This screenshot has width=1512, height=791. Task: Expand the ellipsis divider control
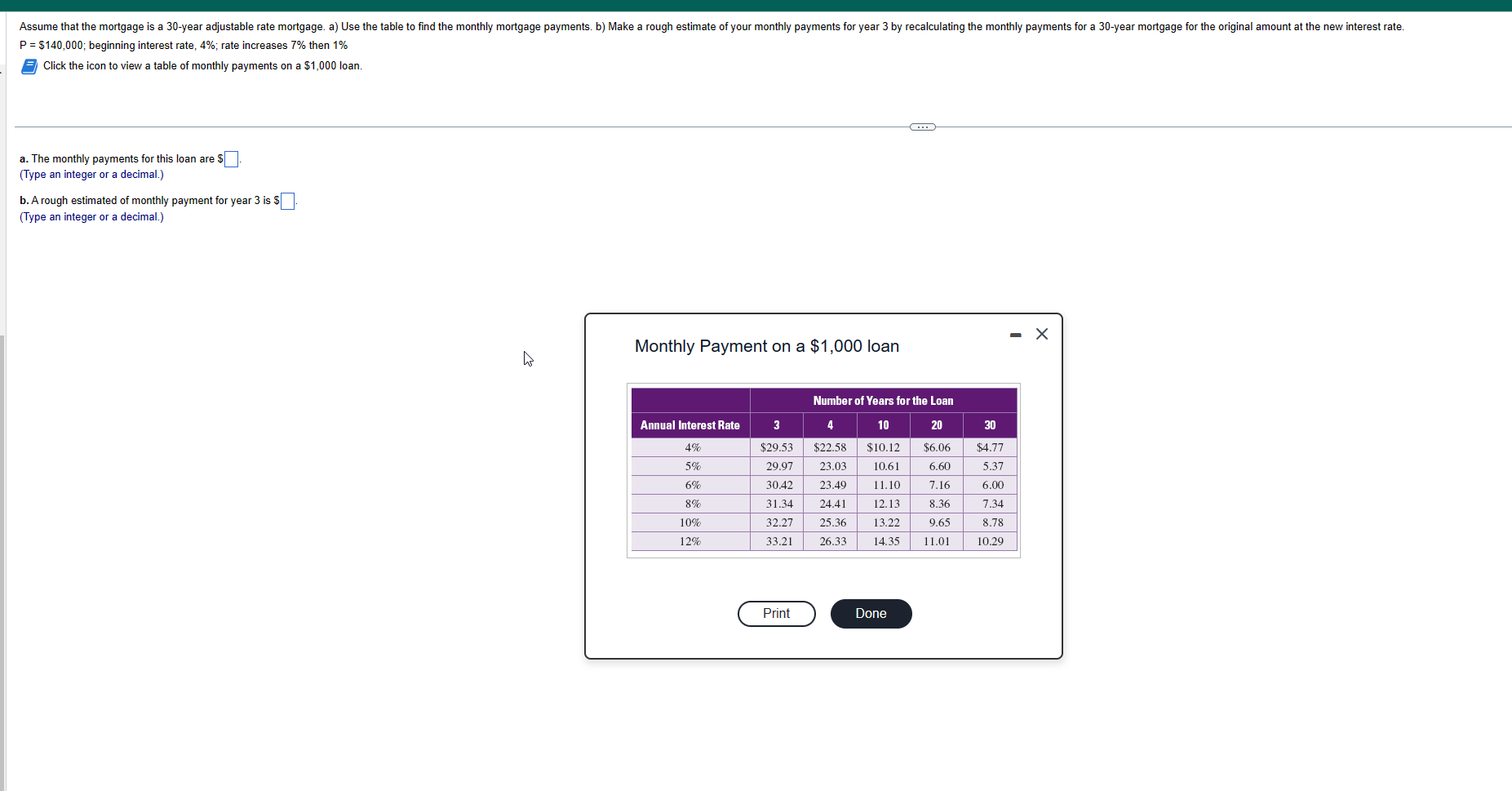pyautogui.click(x=921, y=127)
